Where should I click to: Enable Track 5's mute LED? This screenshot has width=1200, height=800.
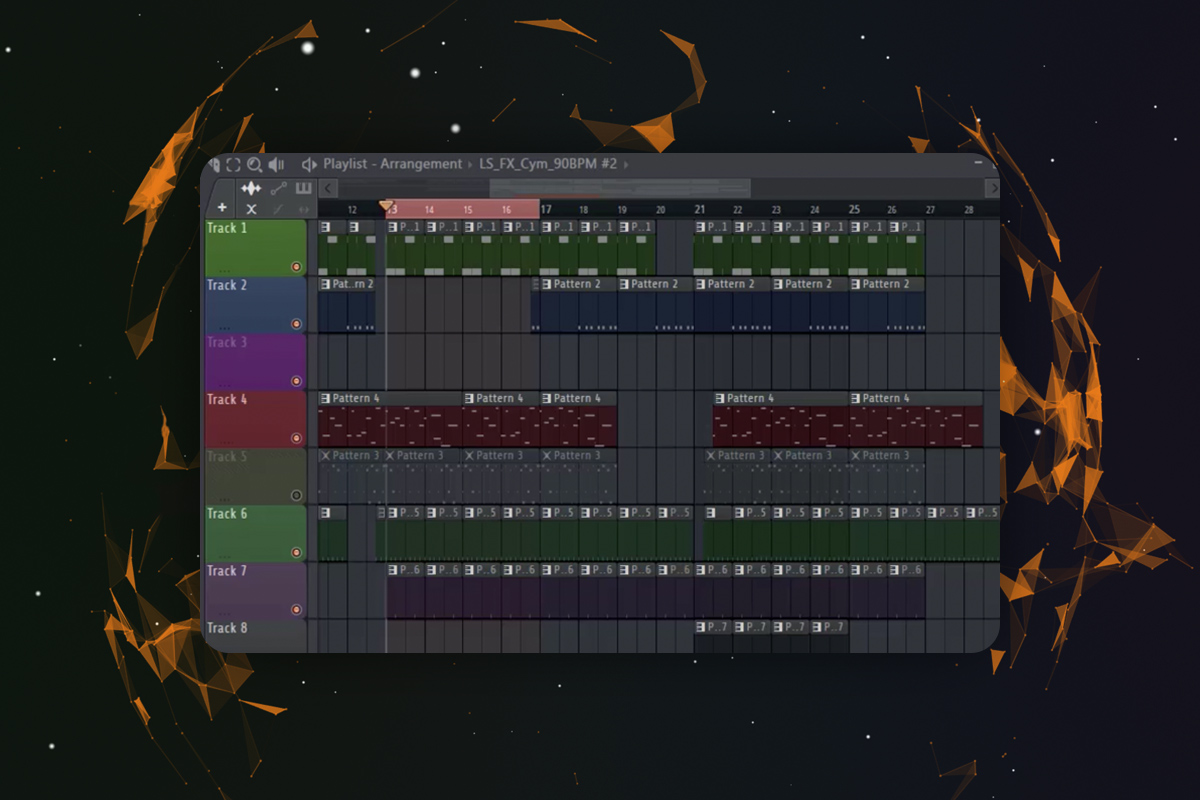click(296, 493)
